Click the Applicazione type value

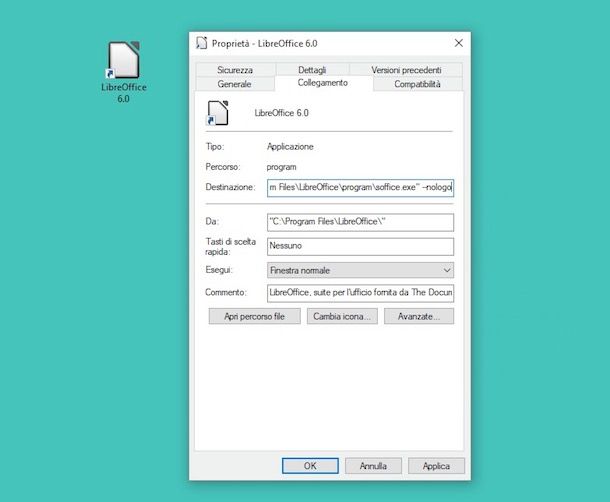pyautogui.click(x=290, y=147)
